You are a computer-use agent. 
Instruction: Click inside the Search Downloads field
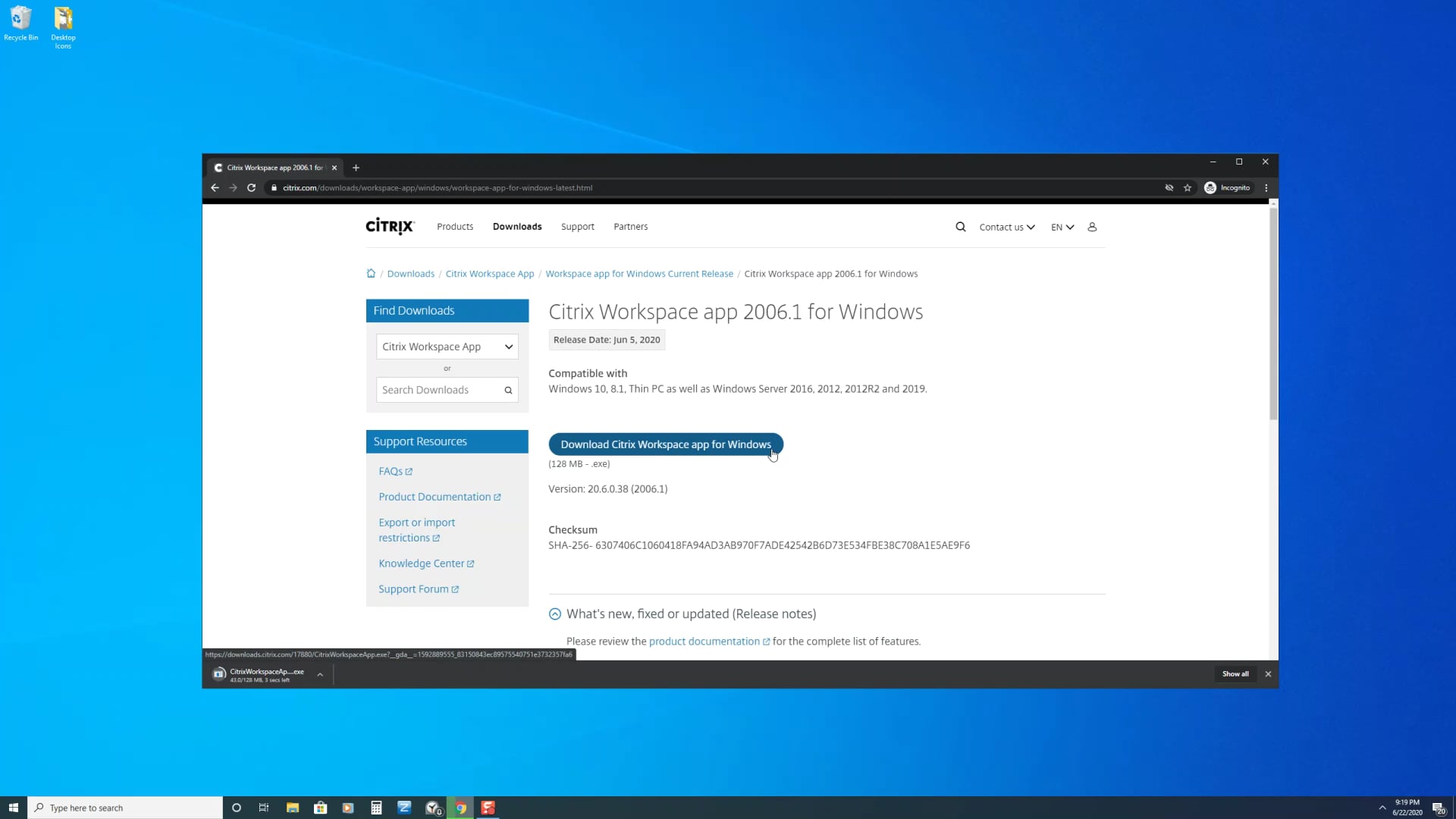pos(440,390)
